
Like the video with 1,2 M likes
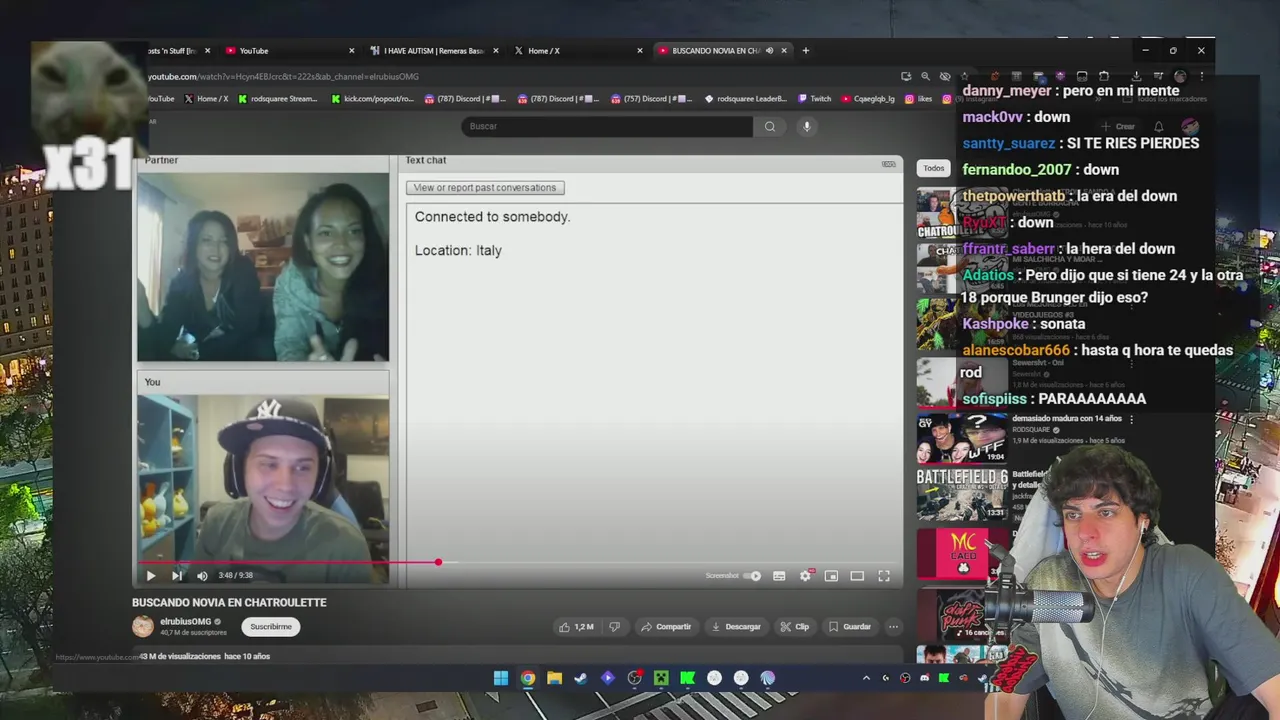click(x=576, y=627)
